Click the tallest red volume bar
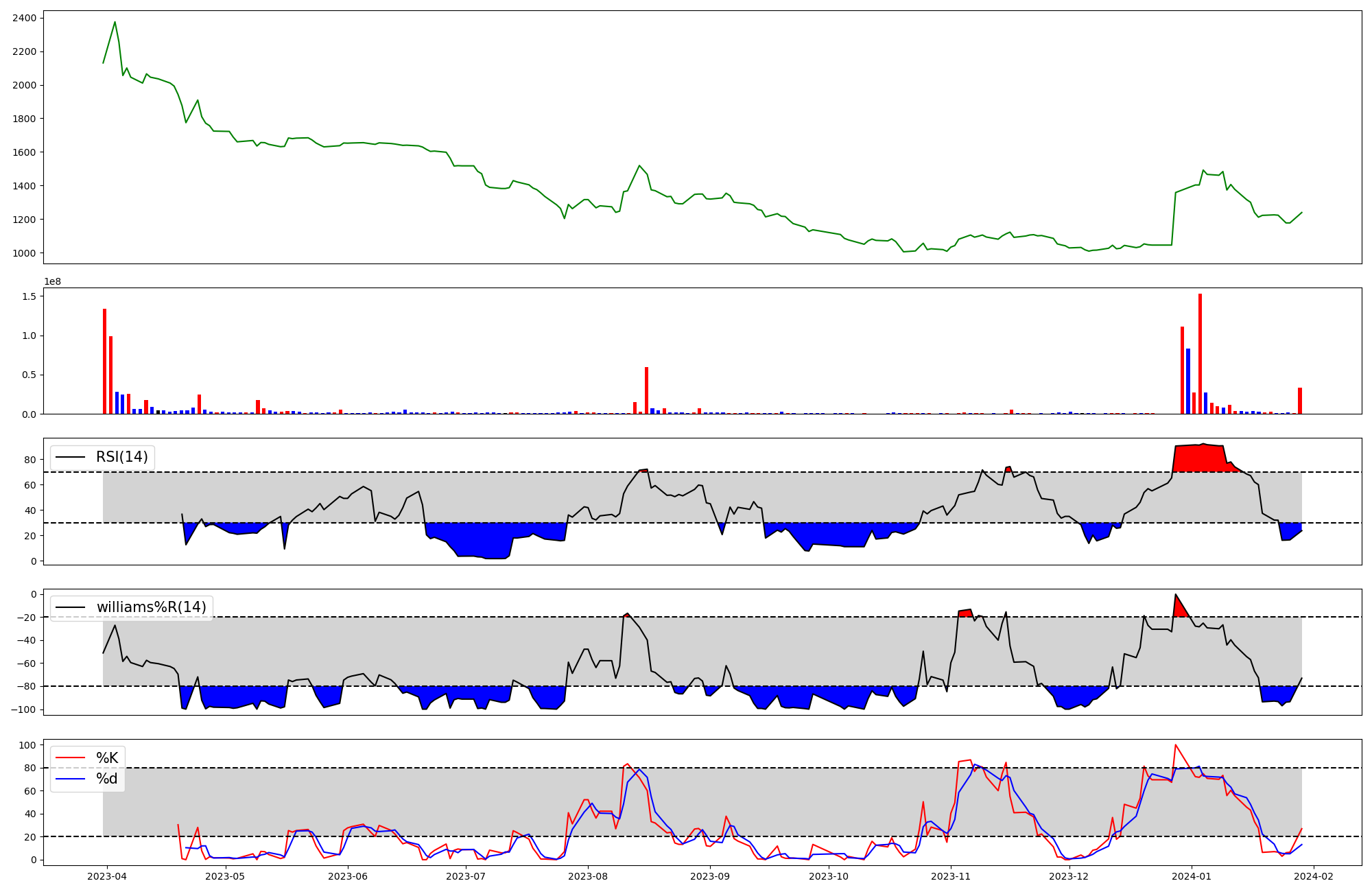Image resolution: width=1372 pixels, height=892 pixels. click(1200, 353)
